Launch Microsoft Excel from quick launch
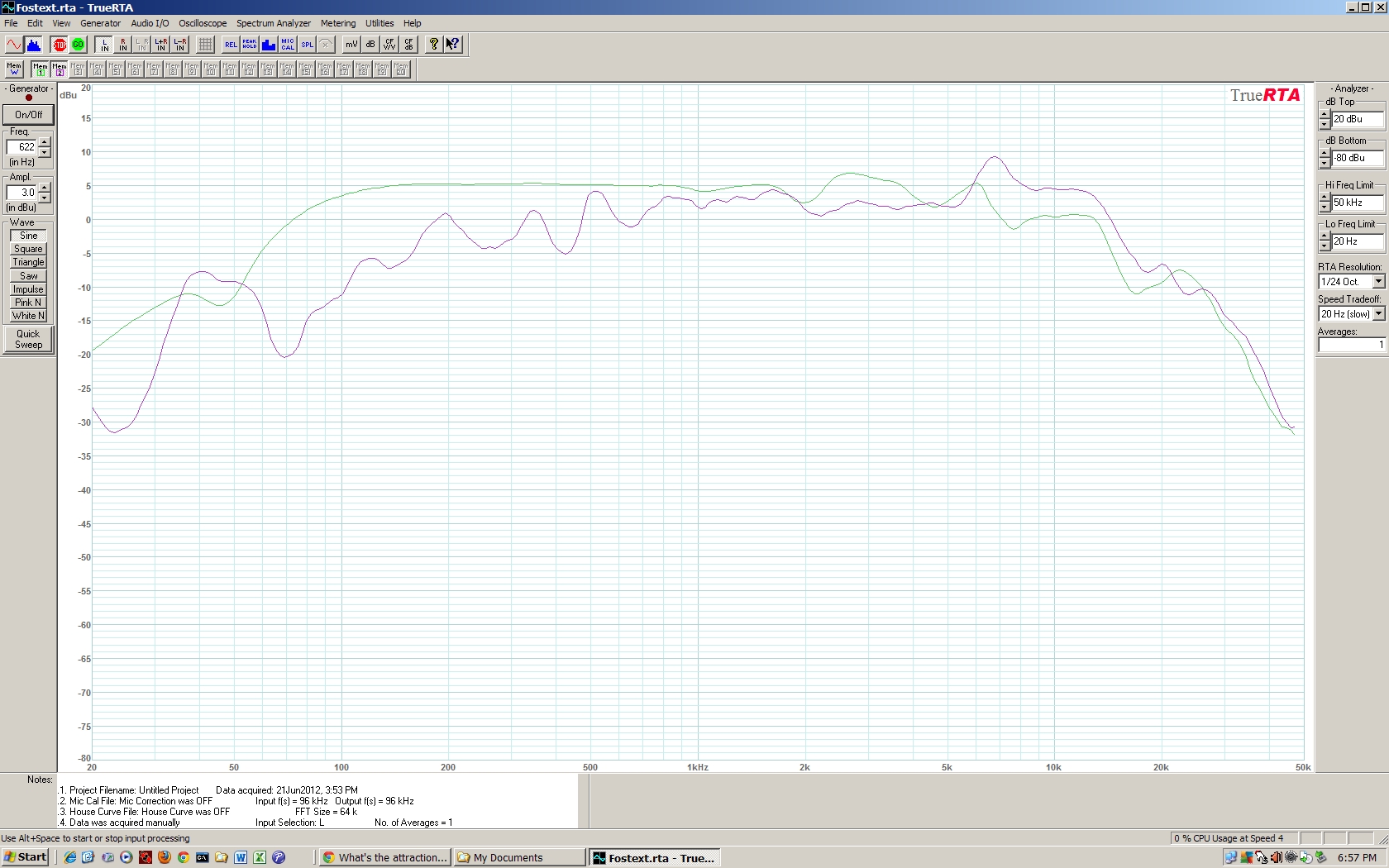Viewport: 1389px width, 868px height. 260,857
